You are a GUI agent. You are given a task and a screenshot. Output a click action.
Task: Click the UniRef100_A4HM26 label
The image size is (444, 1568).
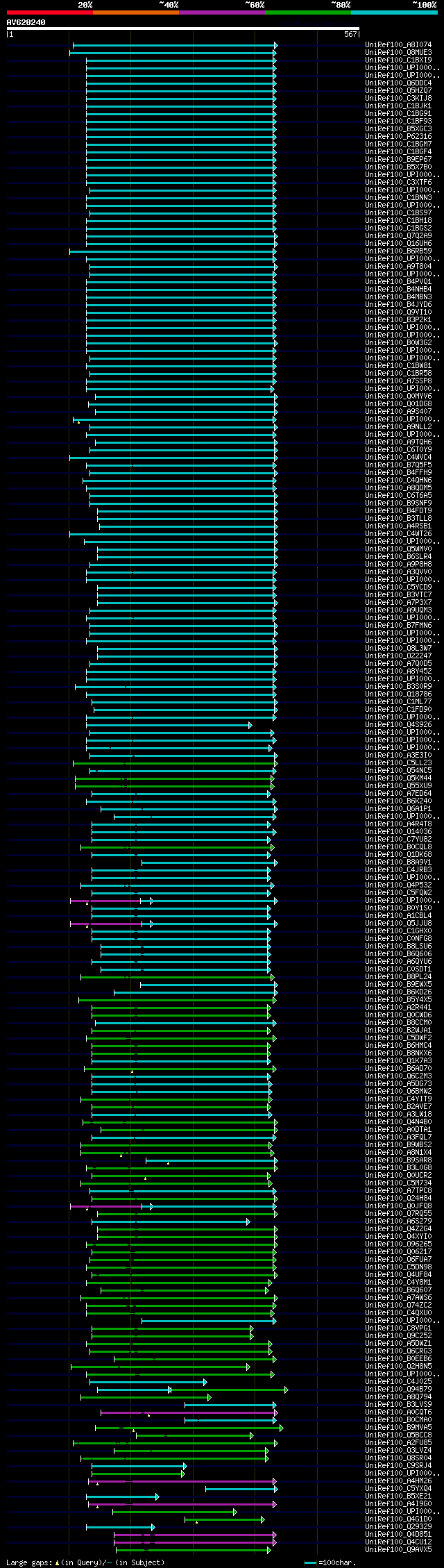[398, 1481]
